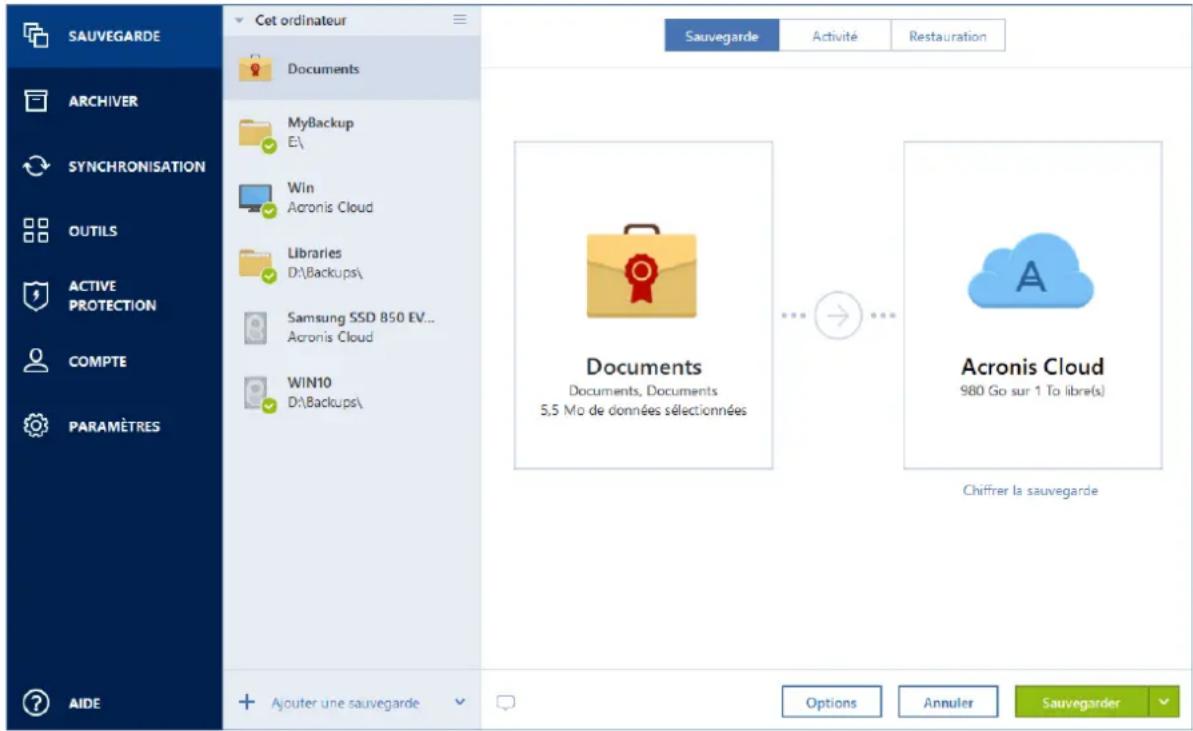Select the WIN10 backup name

309,382
